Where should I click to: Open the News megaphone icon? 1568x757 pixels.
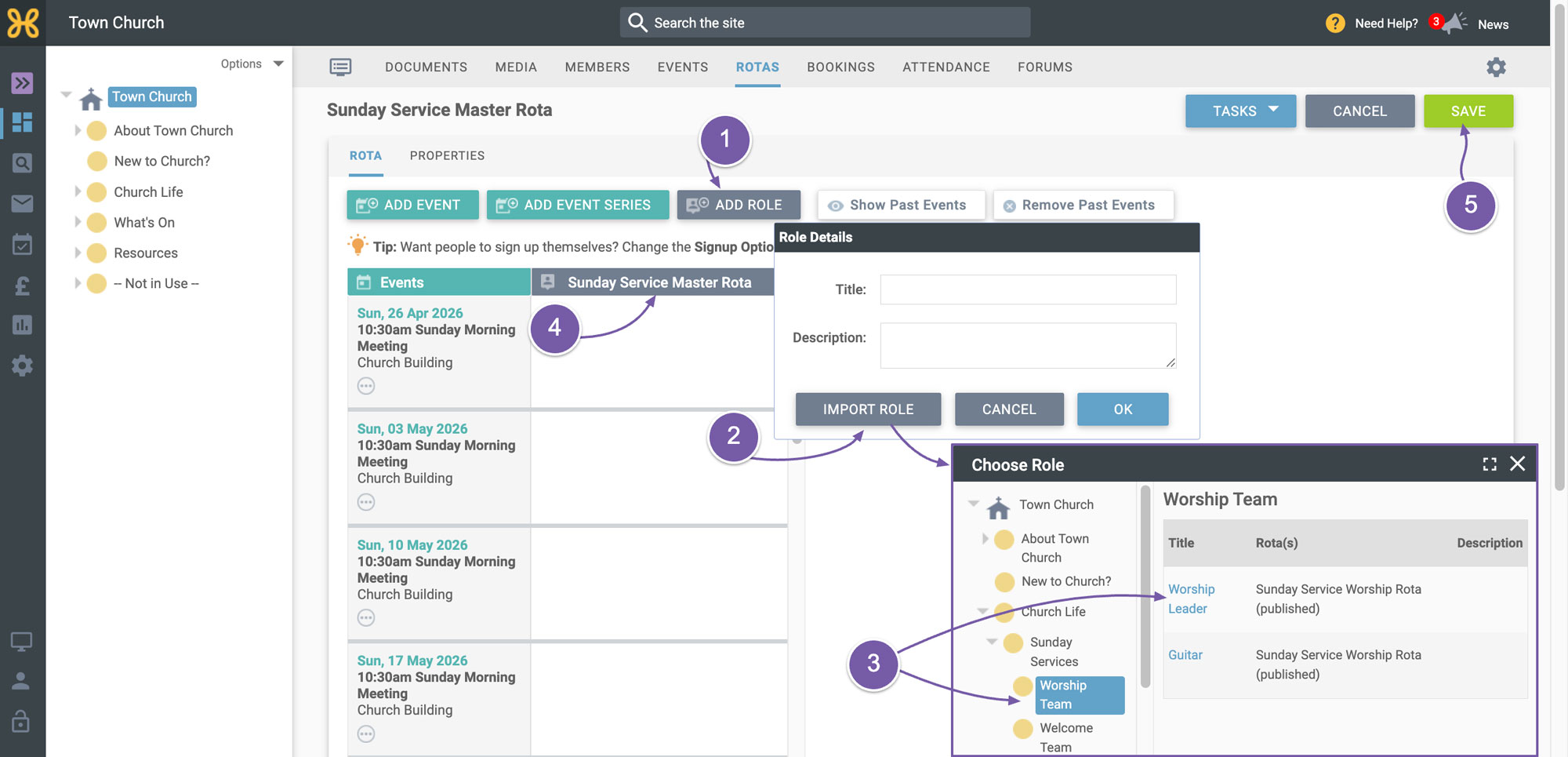point(1455,23)
